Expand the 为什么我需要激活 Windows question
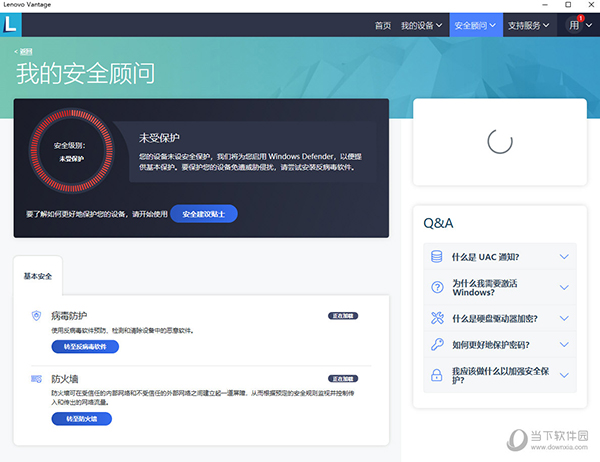600x462 pixels. point(500,287)
